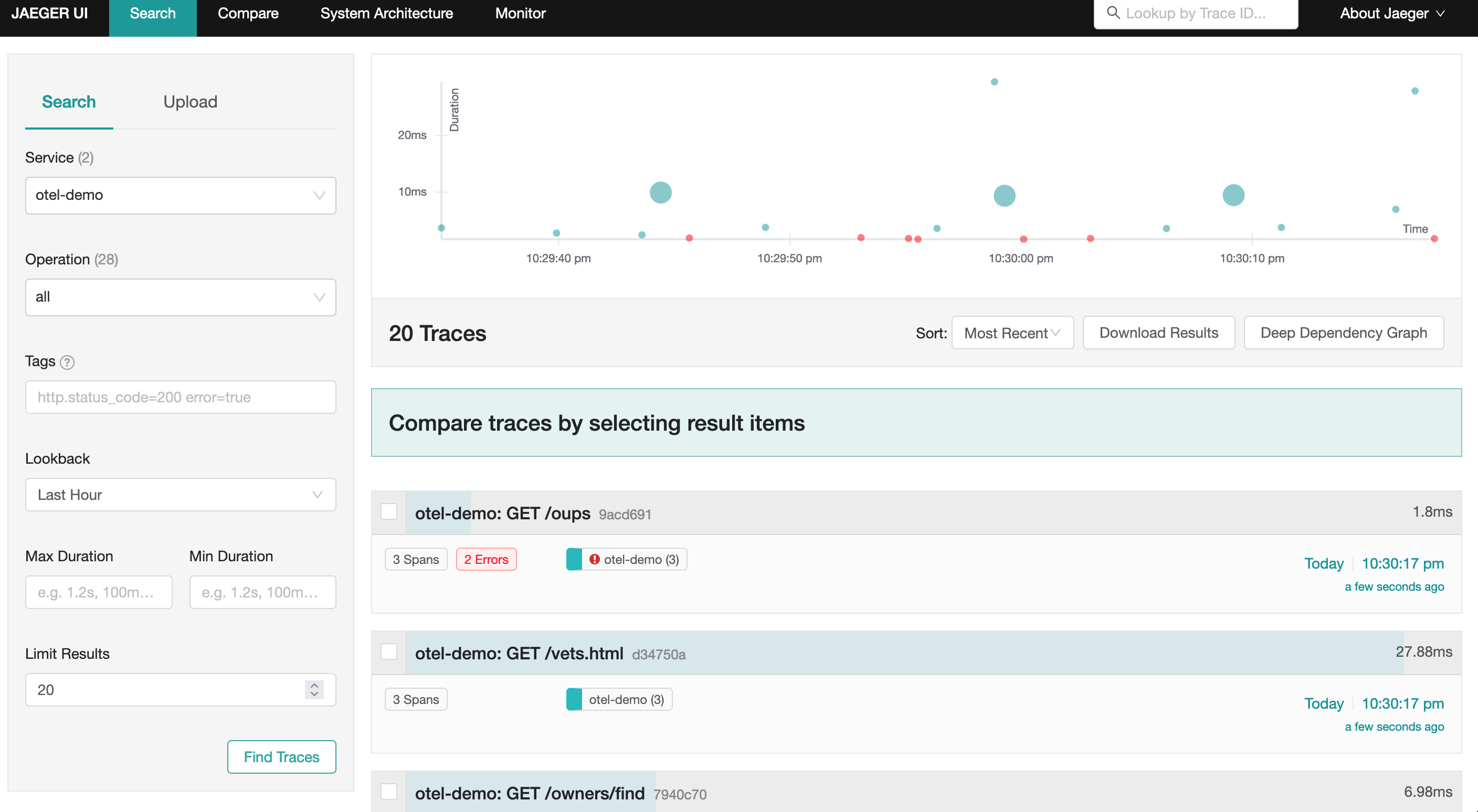Click the Search tab in left panel

[69, 100]
